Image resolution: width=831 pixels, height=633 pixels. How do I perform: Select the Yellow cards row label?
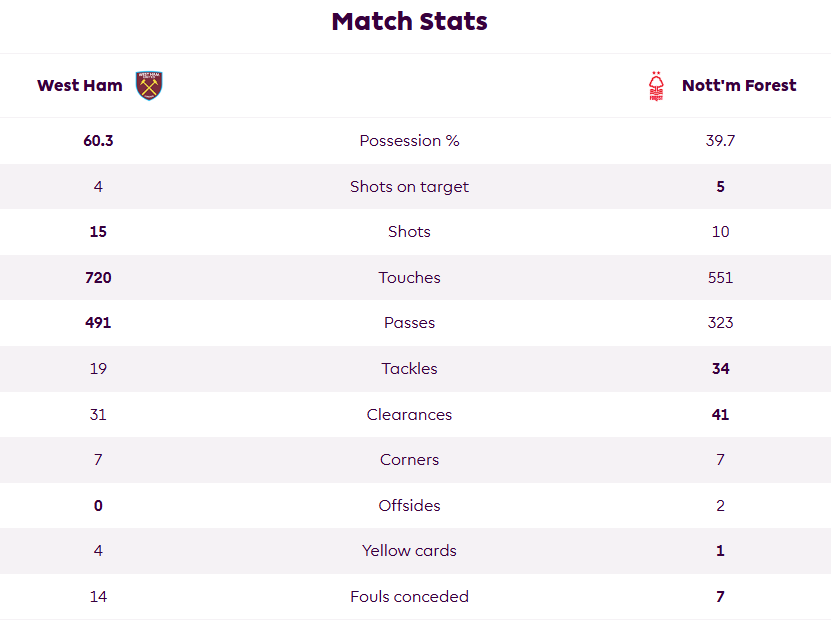(409, 551)
